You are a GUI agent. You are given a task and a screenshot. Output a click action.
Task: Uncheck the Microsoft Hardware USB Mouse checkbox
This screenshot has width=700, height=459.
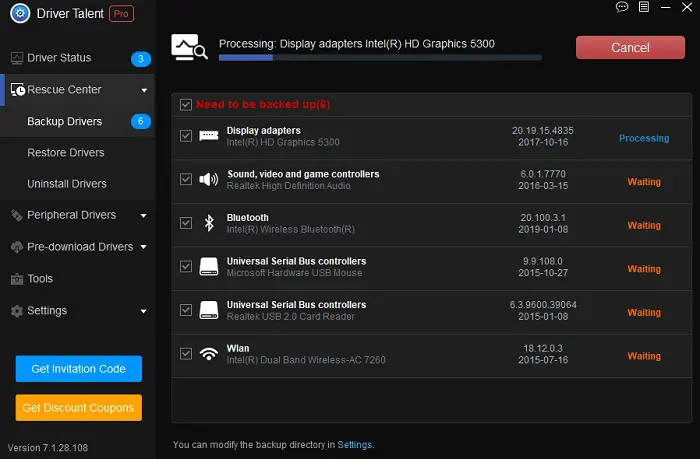[x=186, y=267]
